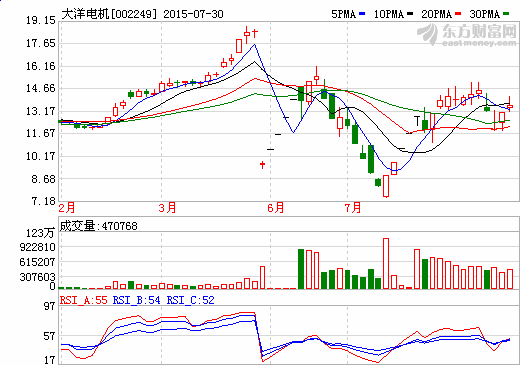This screenshot has width=520, height=365.
Task: Click the 57 RSI axis label
Action: click(x=50, y=337)
